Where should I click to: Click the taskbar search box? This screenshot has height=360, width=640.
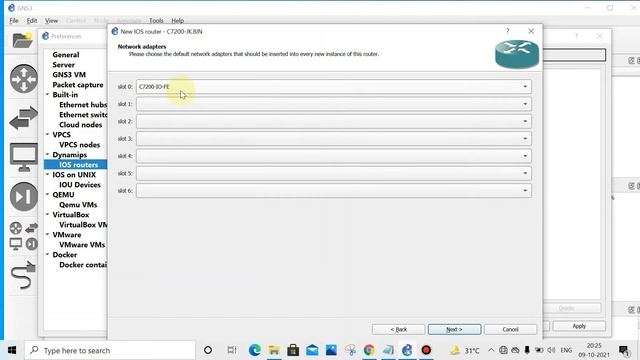click(110, 350)
